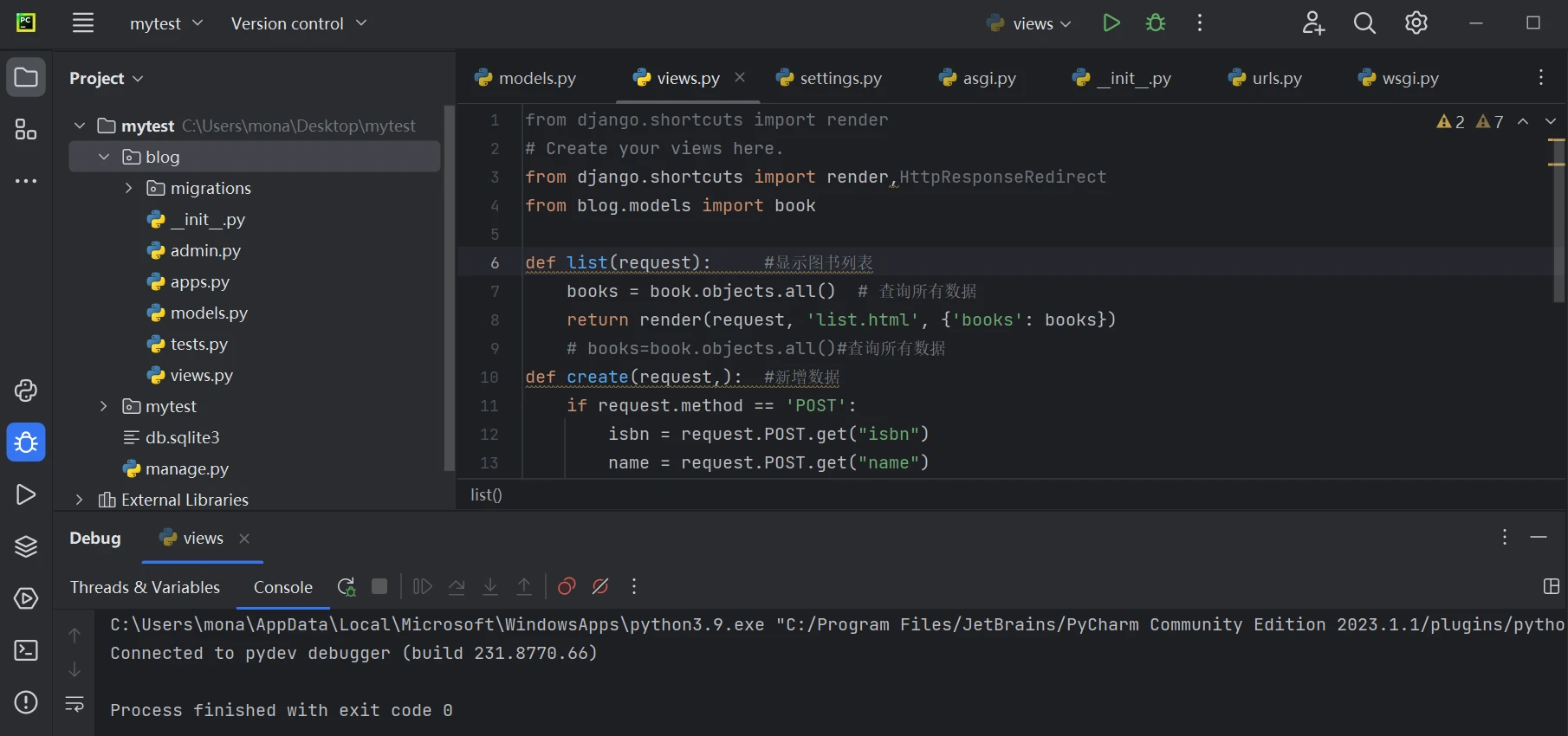Debug the 'views' configuration

tap(1156, 23)
